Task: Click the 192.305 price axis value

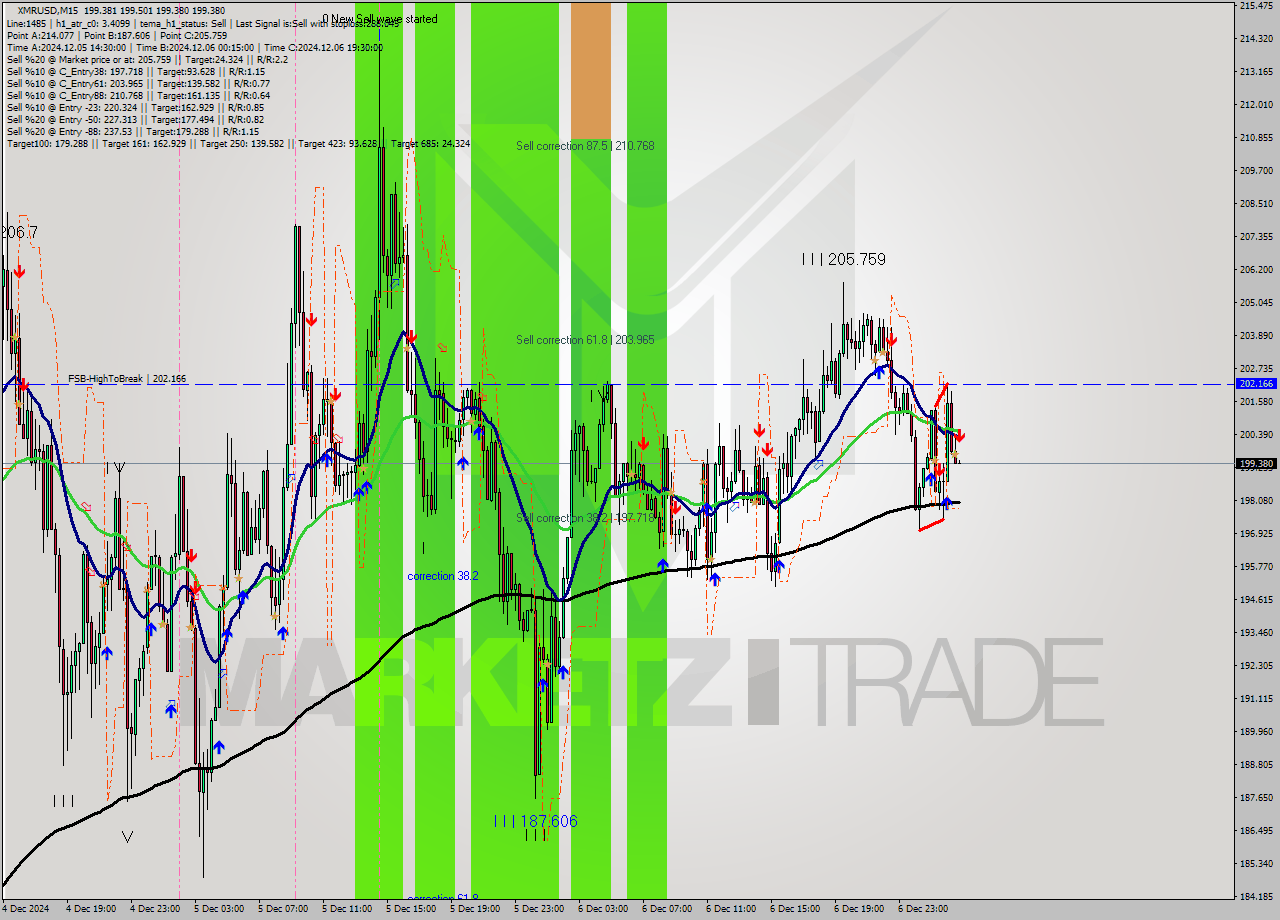Action: click(1256, 666)
